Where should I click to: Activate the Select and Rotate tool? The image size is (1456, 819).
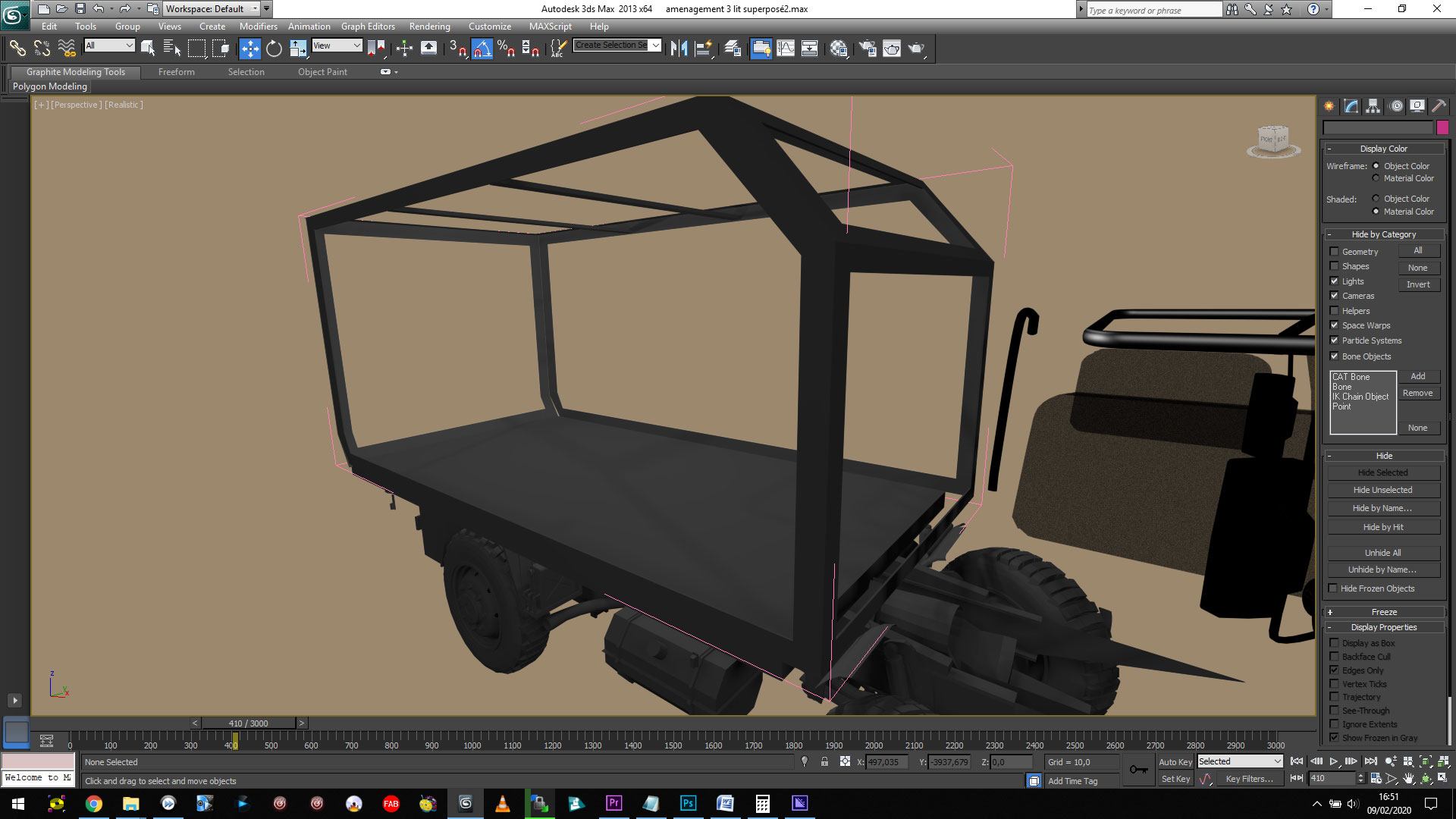(x=274, y=49)
